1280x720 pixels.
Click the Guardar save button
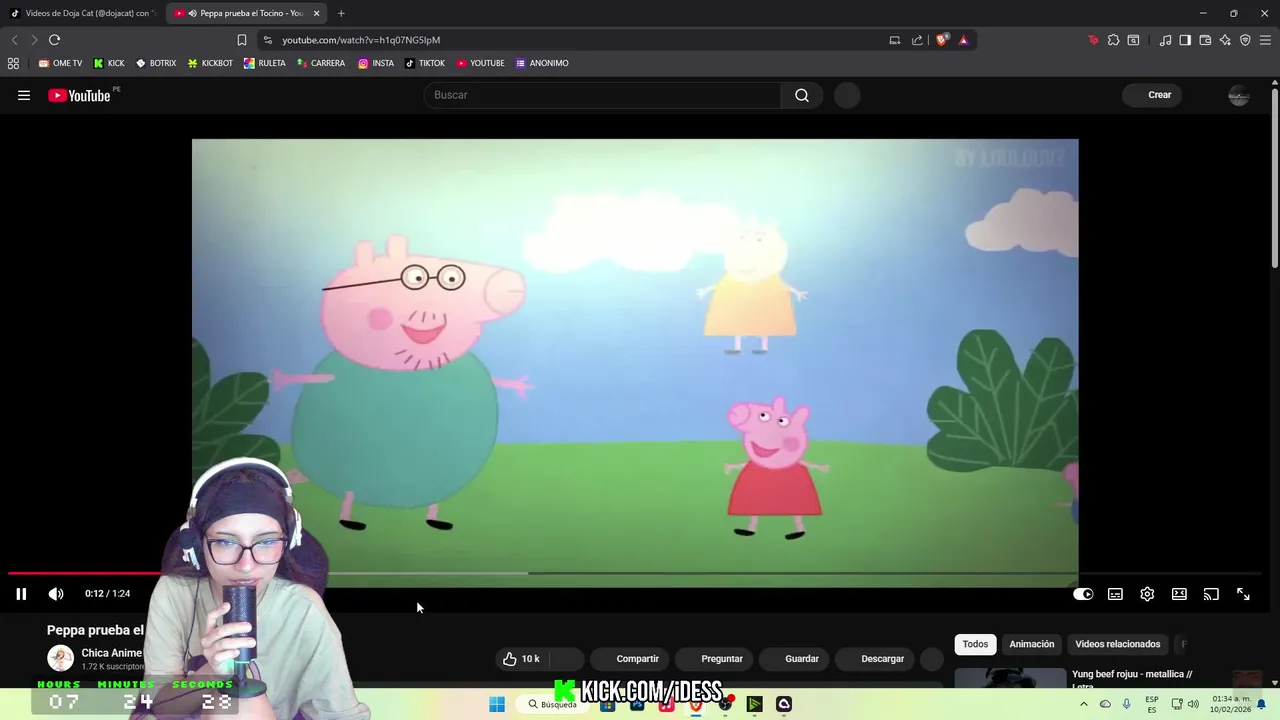795,659
